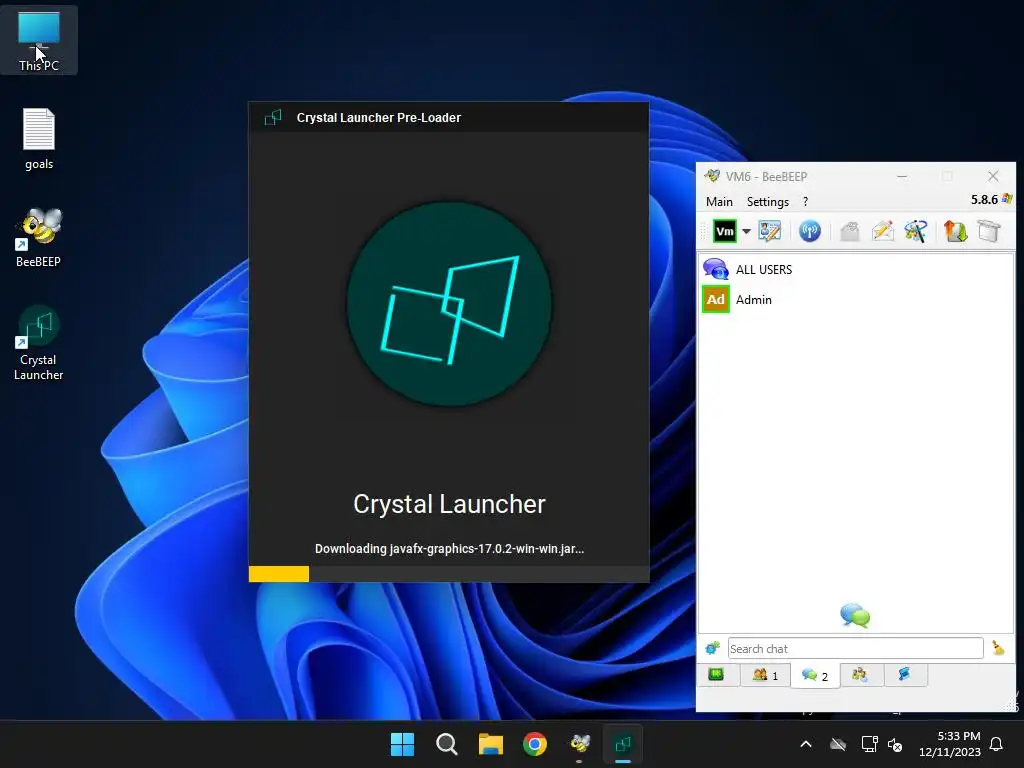This screenshot has width=1024, height=768.
Task: Select the This PC desktop icon
Action: (39, 40)
